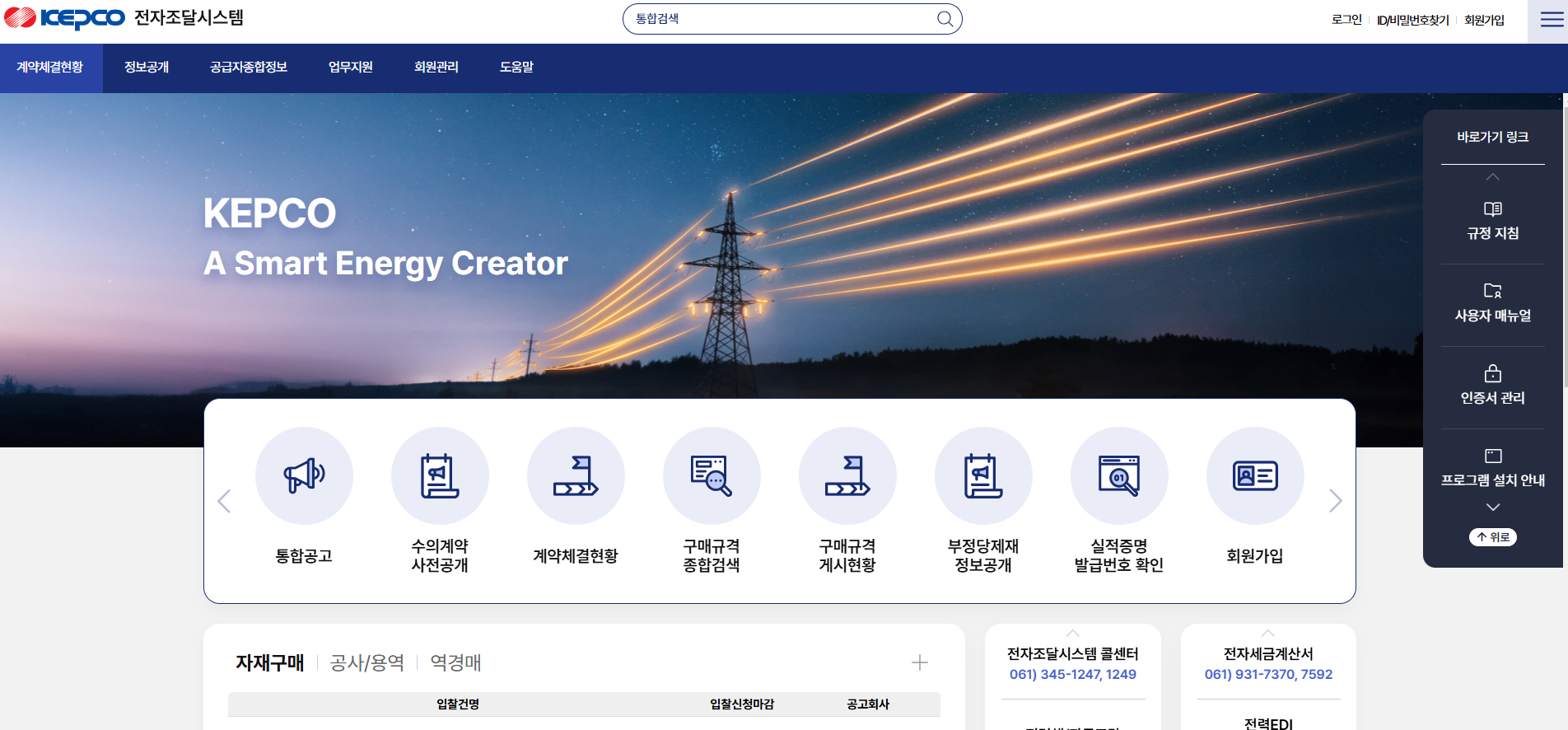Open 규정 지침 book icon
The image size is (1568, 730).
click(1492, 209)
